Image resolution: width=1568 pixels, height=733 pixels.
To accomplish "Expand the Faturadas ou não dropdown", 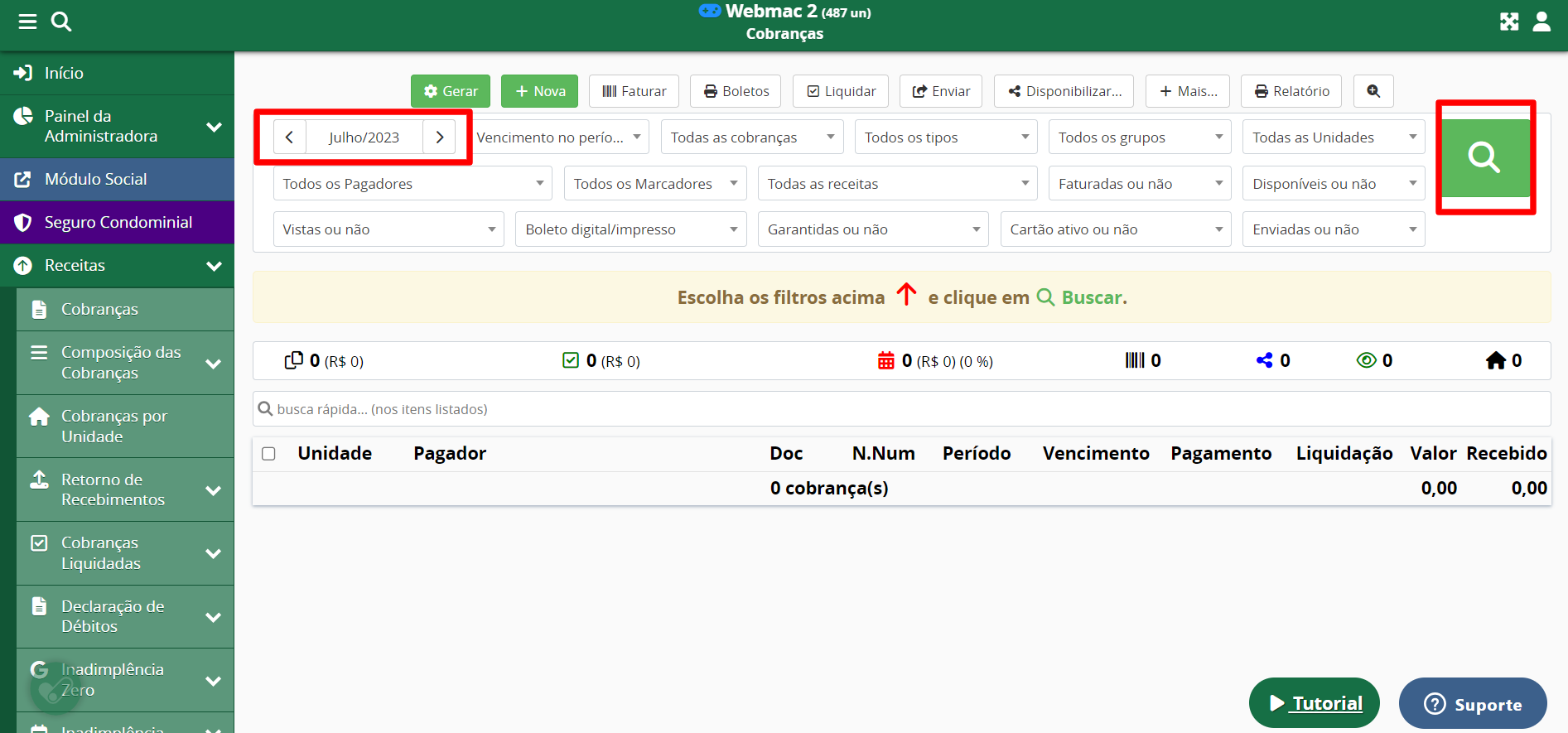I will [1139, 184].
